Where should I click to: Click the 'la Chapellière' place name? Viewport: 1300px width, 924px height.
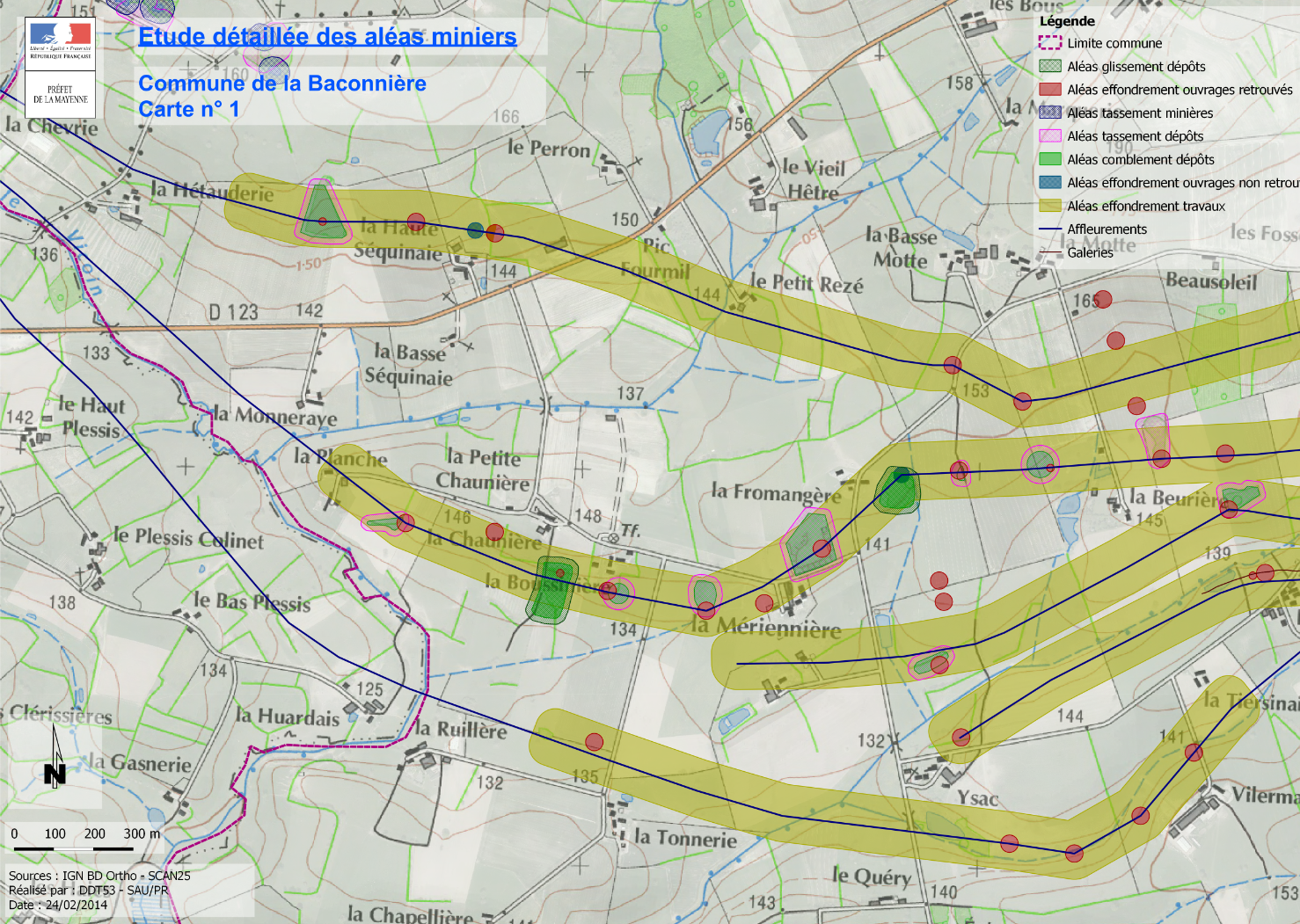[x=410, y=914]
